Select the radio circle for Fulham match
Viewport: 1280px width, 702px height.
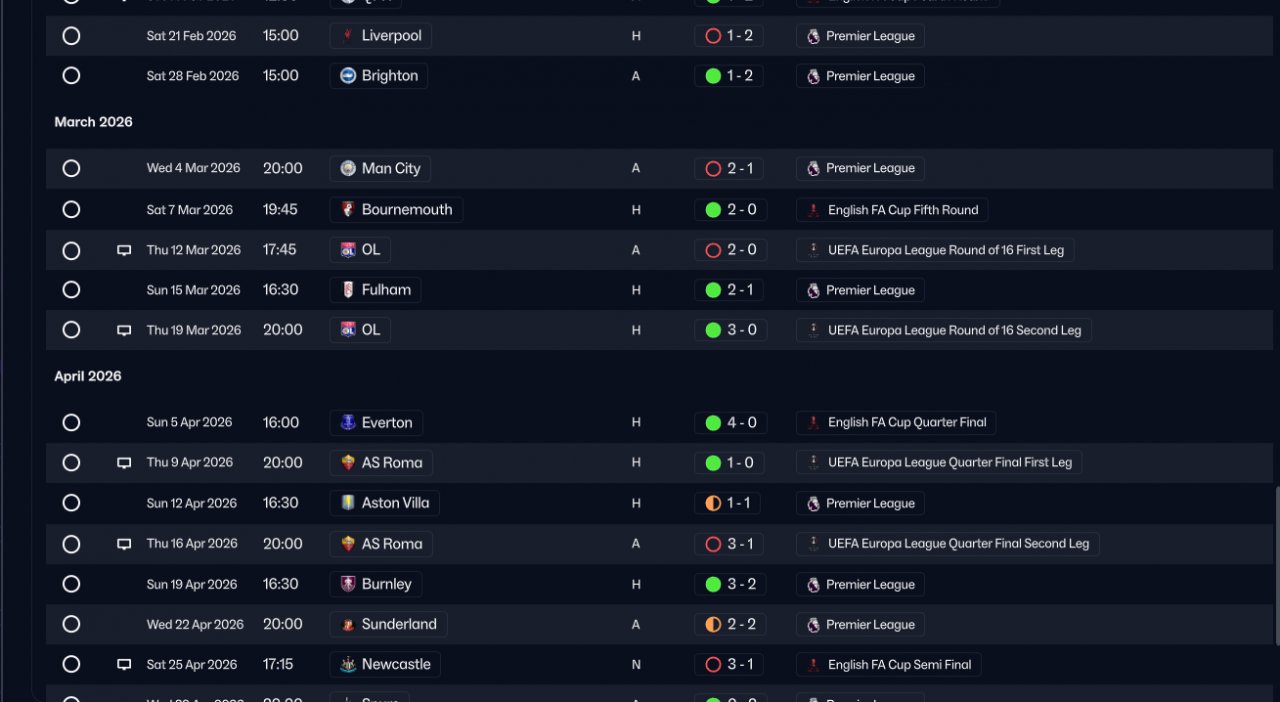point(71,290)
